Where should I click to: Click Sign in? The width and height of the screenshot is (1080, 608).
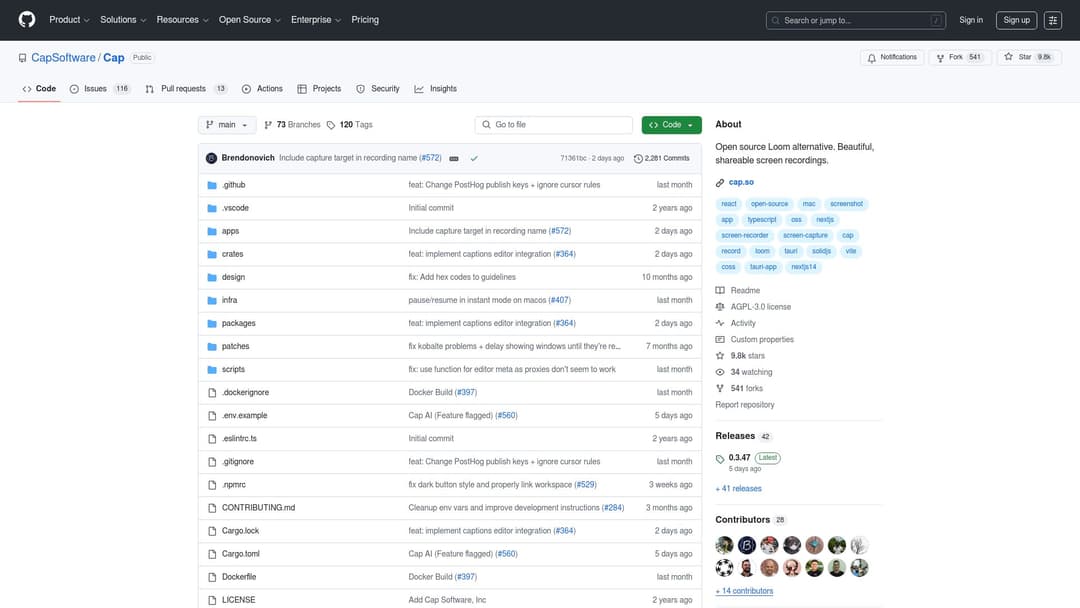tap(970, 20)
